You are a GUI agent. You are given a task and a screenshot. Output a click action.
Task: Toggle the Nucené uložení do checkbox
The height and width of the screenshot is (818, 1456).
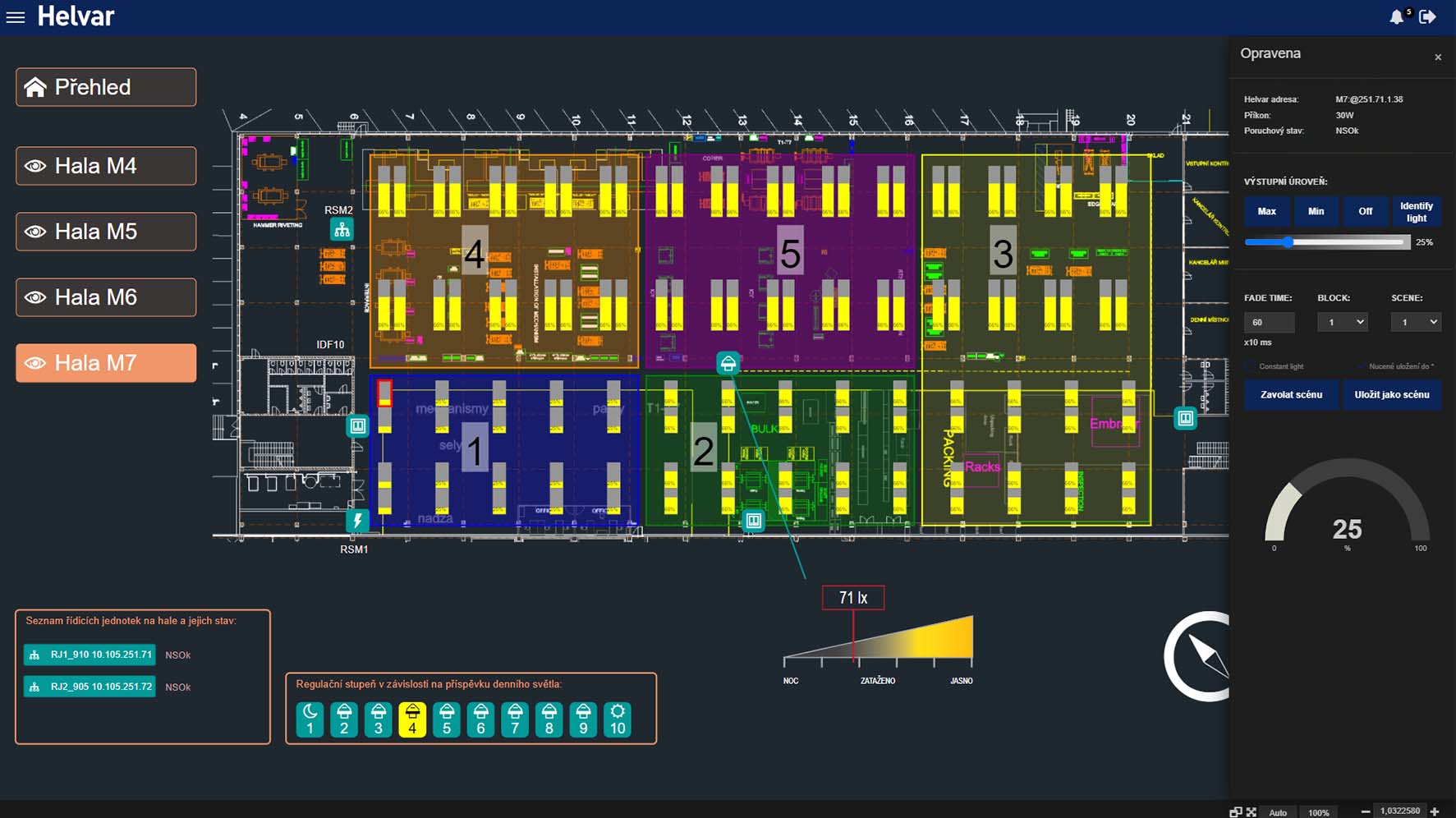click(x=1361, y=366)
